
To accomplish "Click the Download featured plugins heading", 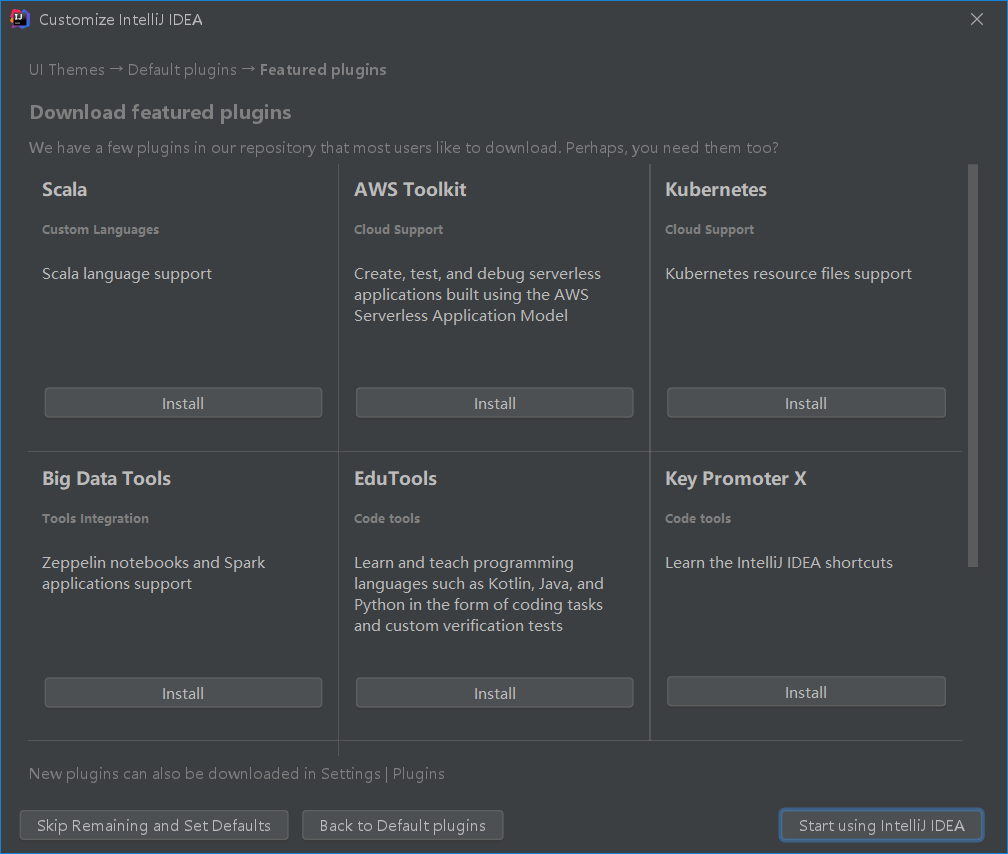I will [160, 113].
